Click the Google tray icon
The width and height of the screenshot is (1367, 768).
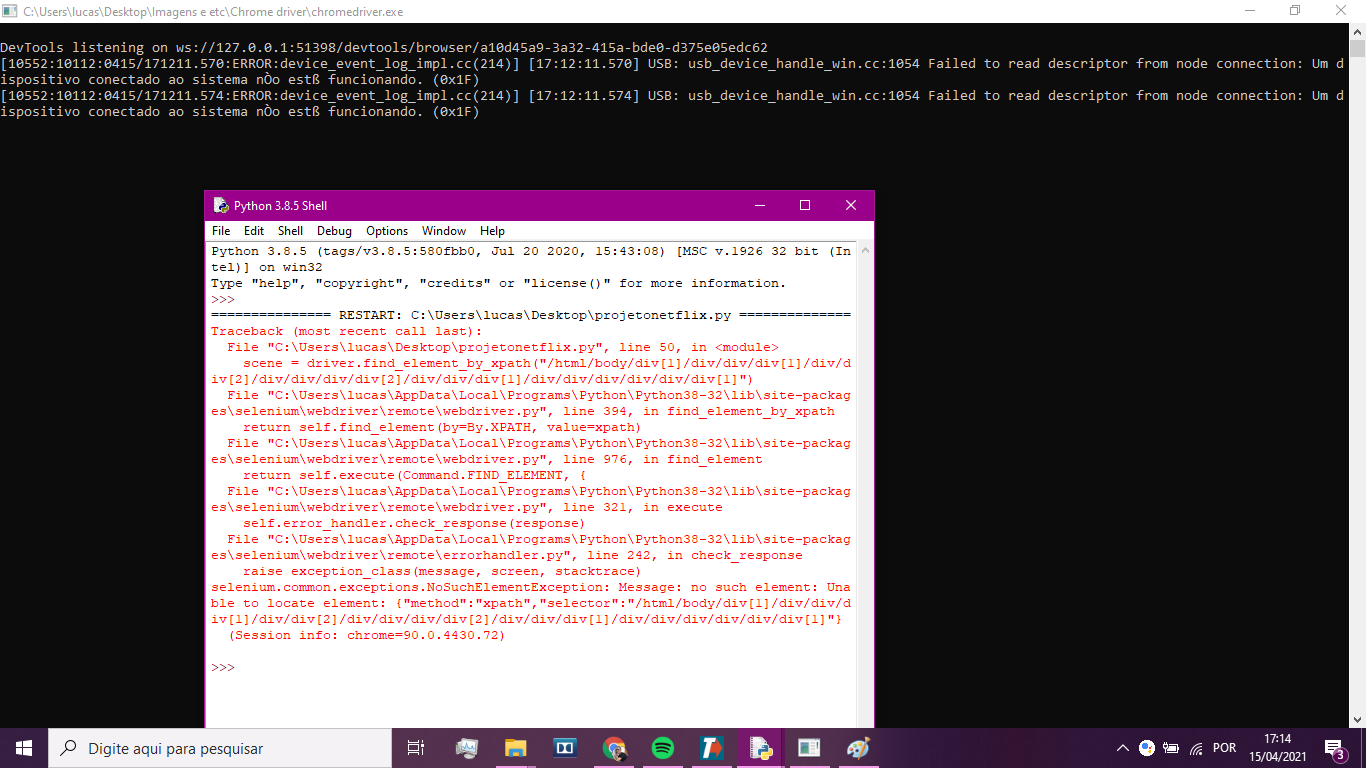point(1146,748)
